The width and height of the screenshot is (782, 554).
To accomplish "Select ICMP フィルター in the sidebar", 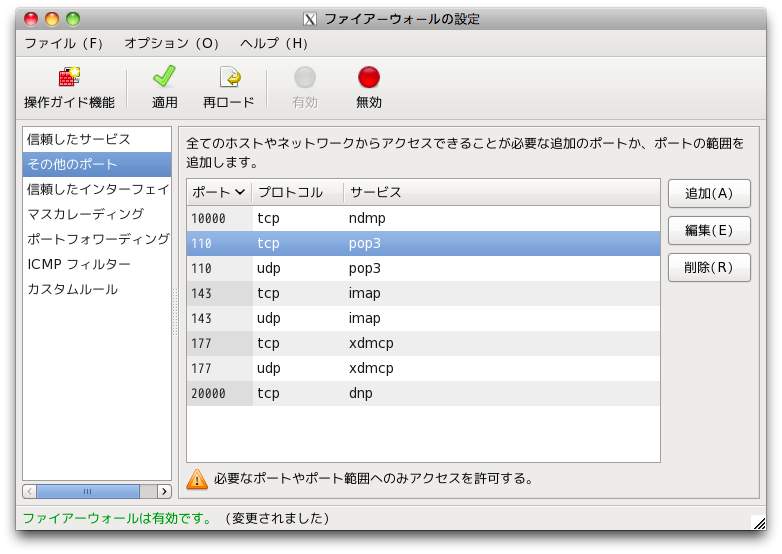I will tap(79, 264).
